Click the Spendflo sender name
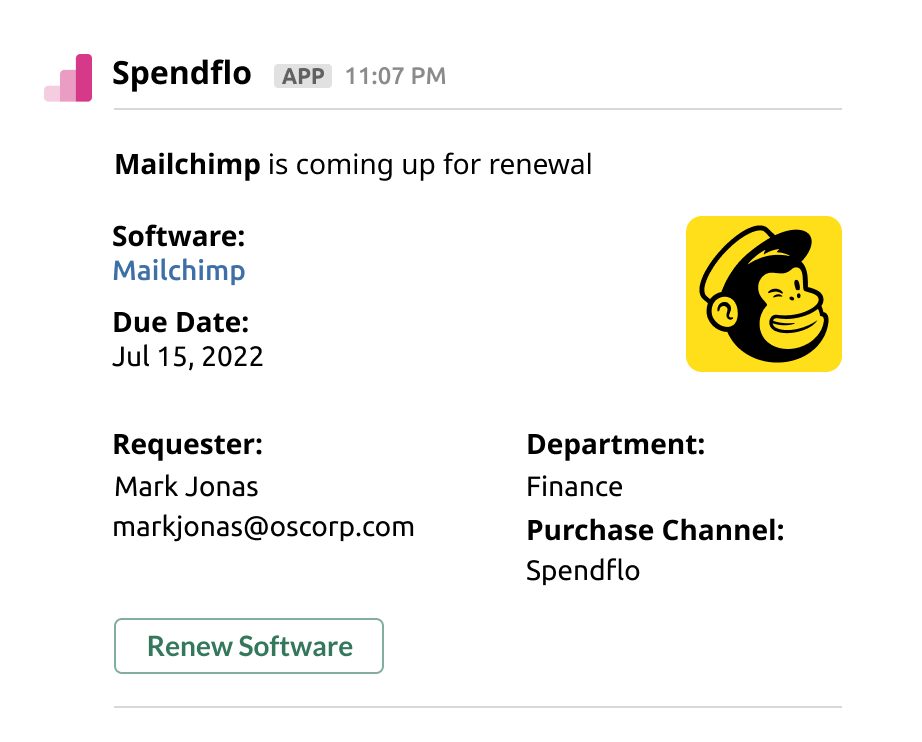Screen dimensions: 922x742 181,74
